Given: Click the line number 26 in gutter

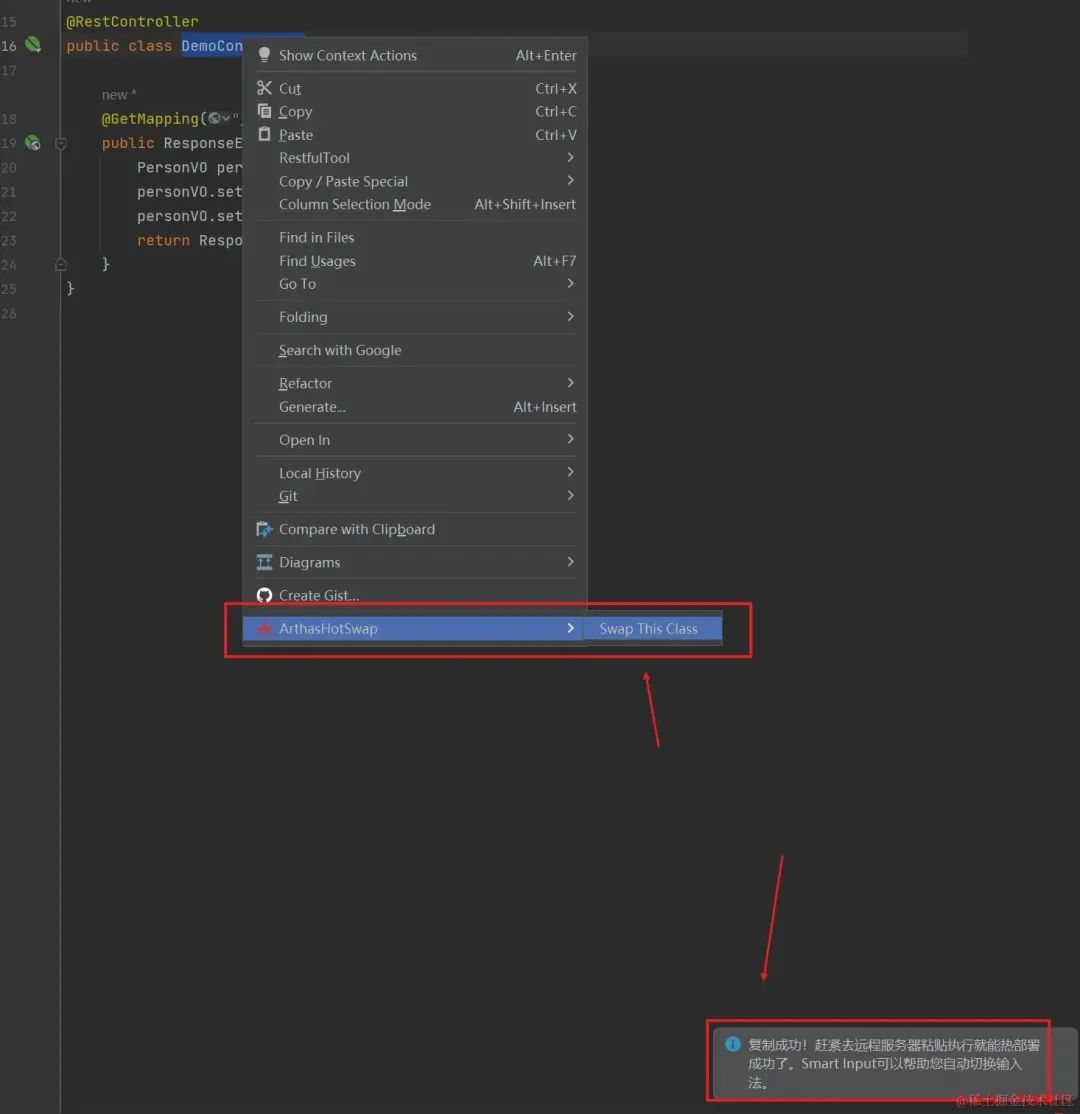Looking at the screenshot, I should [9, 313].
